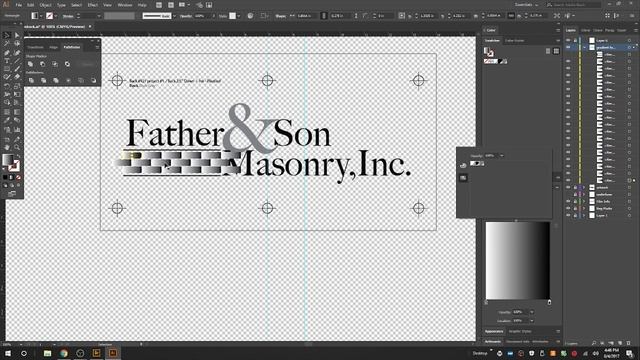Create new layer in Layers panel
This screenshot has width=640, height=360.
coord(620,343)
